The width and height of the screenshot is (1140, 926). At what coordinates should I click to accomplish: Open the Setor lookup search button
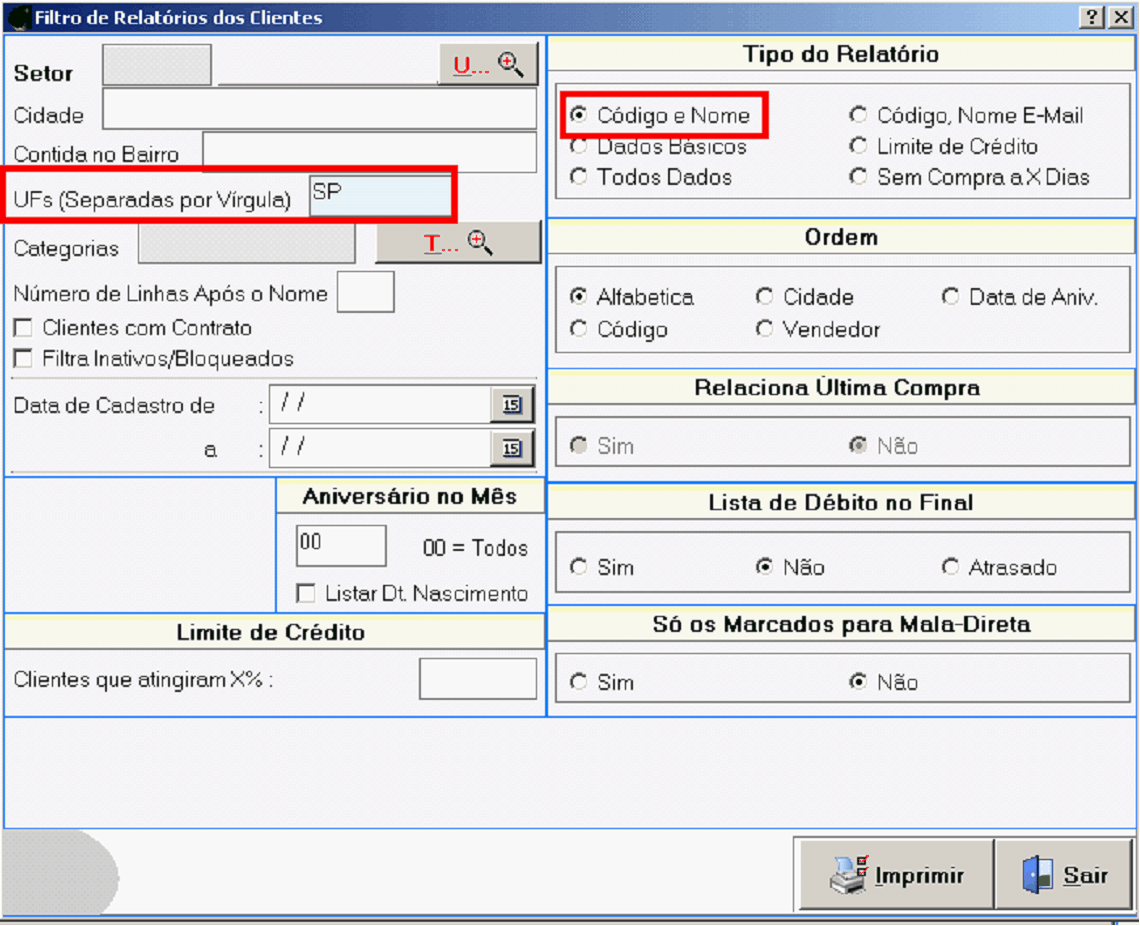click(x=488, y=65)
